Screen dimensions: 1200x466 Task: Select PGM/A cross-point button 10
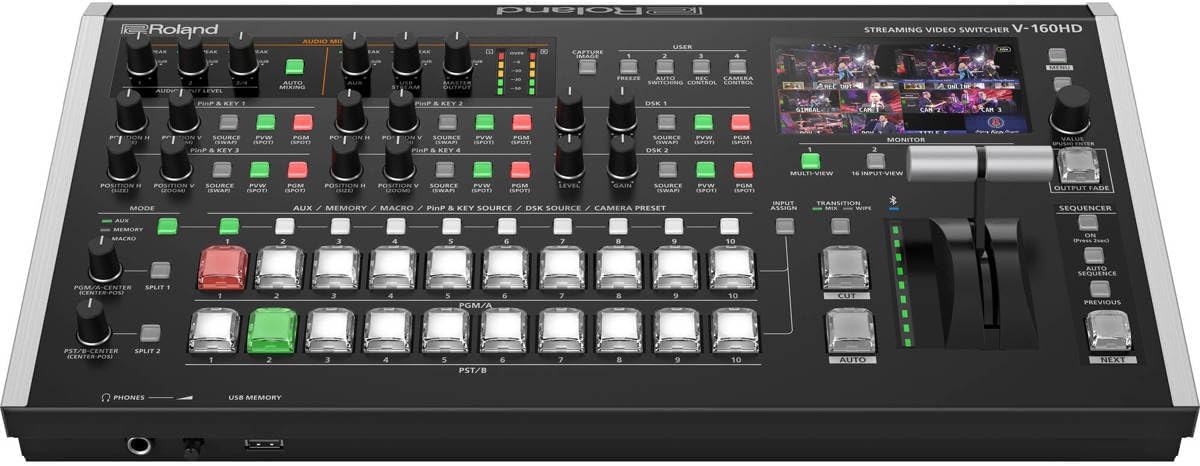[x=734, y=268]
